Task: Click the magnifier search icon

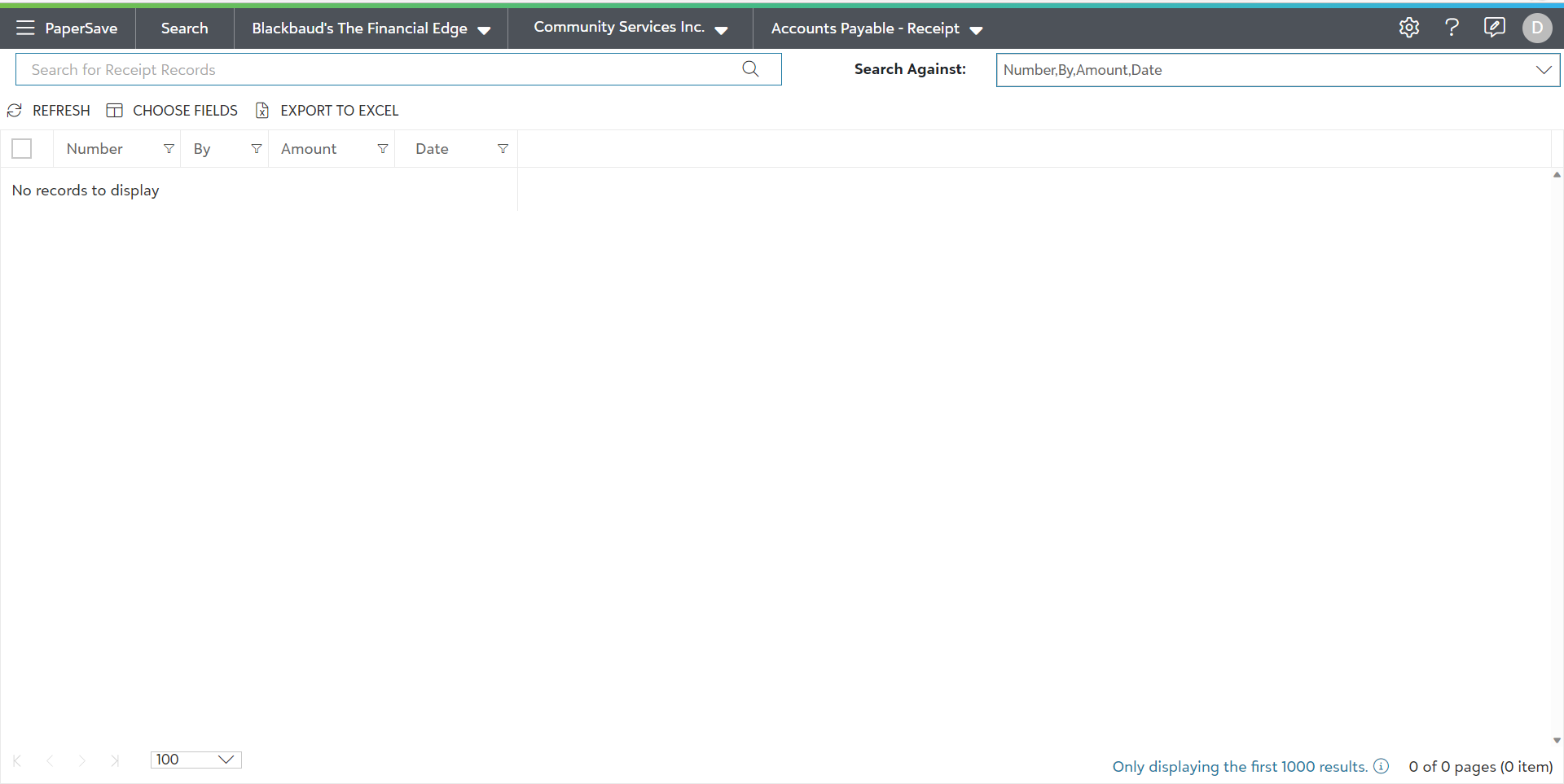Action: (750, 69)
